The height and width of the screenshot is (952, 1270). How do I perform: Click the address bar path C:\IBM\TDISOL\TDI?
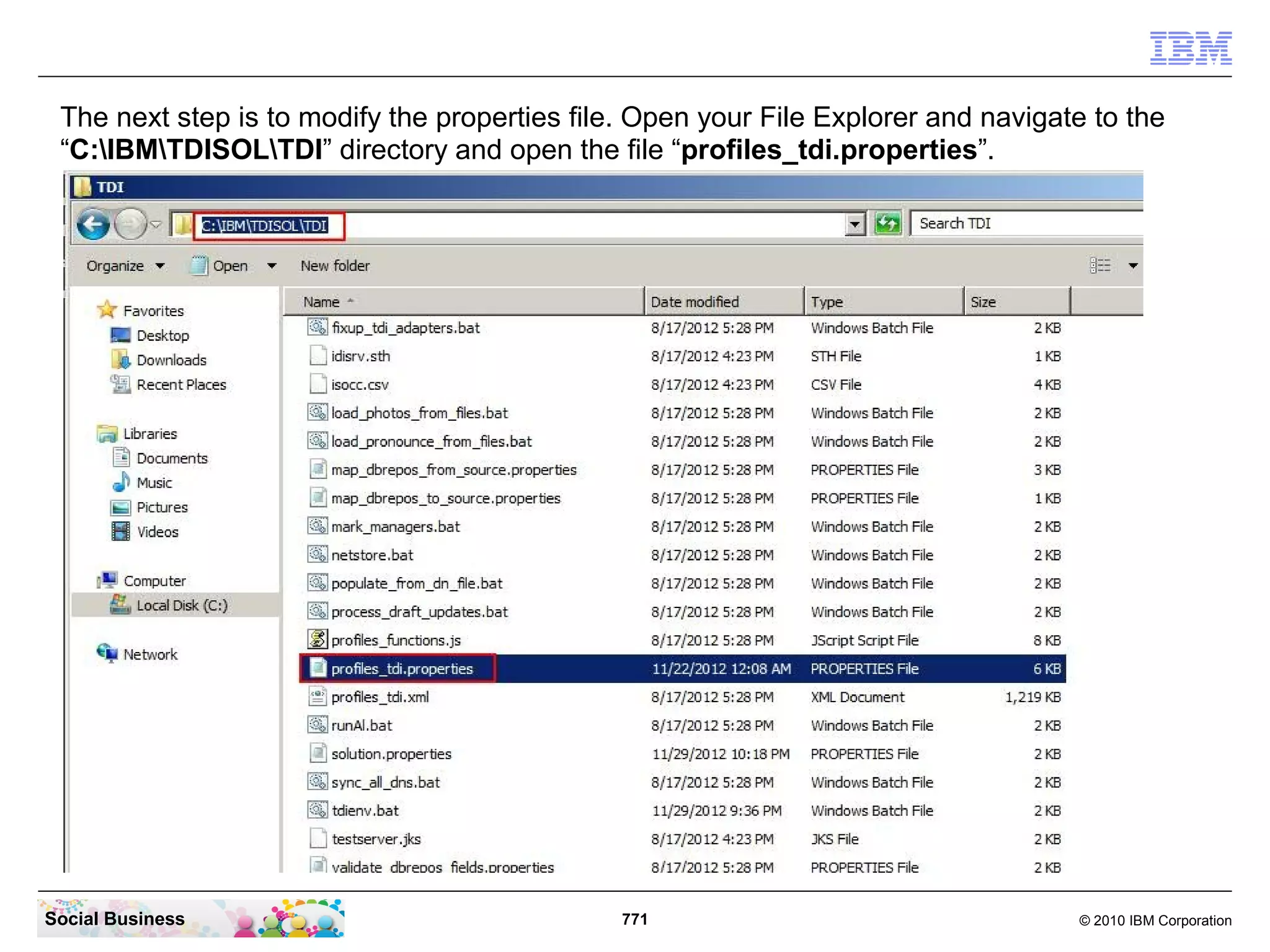(265, 226)
